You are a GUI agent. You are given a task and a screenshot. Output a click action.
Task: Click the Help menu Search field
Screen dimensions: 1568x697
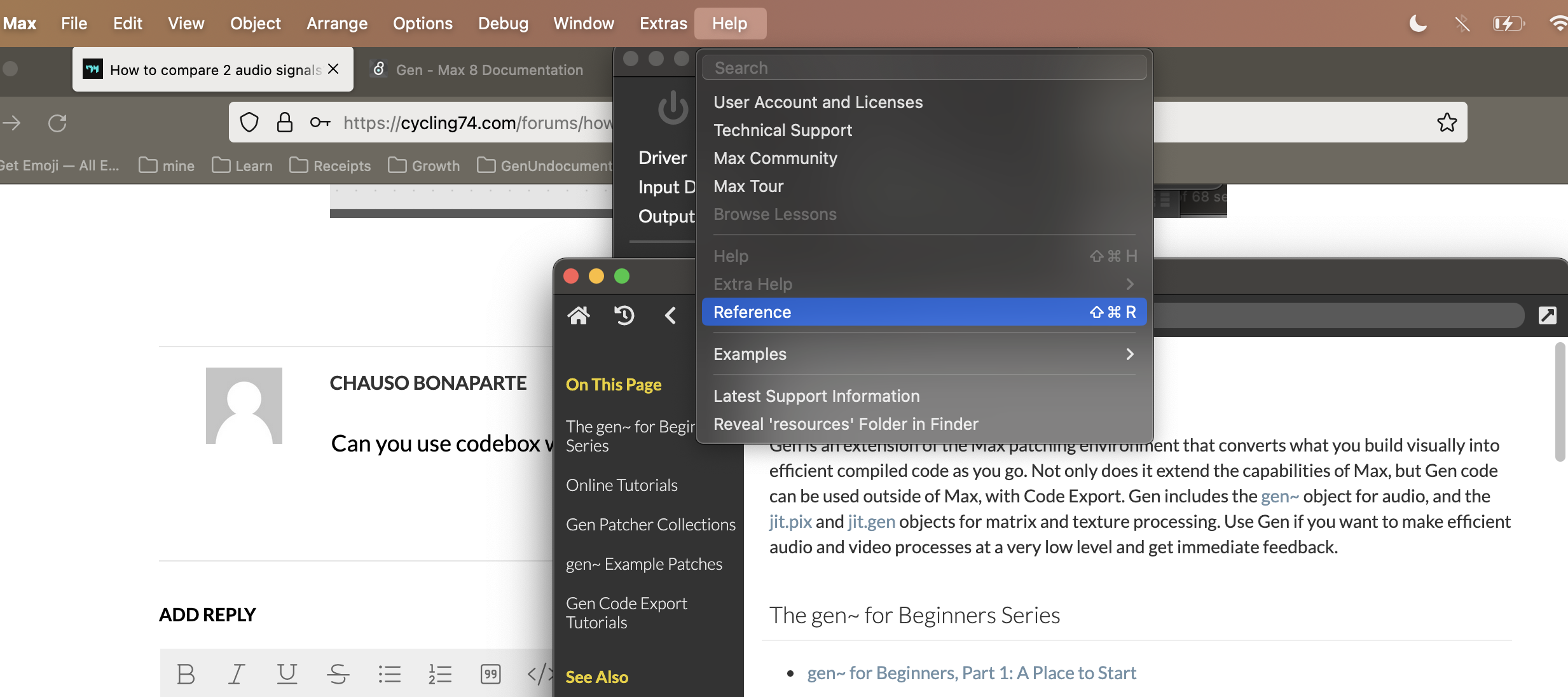[x=923, y=68]
